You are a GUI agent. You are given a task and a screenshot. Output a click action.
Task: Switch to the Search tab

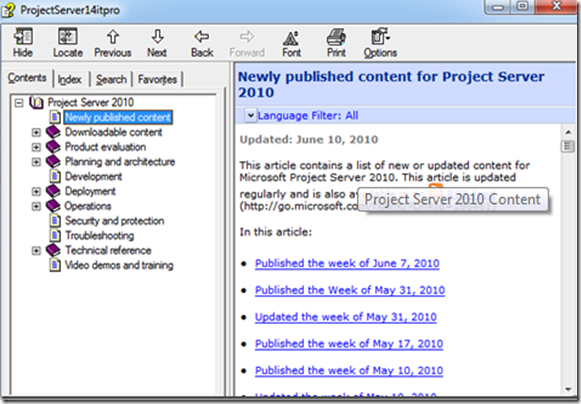pyautogui.click(x=111, y=79)
